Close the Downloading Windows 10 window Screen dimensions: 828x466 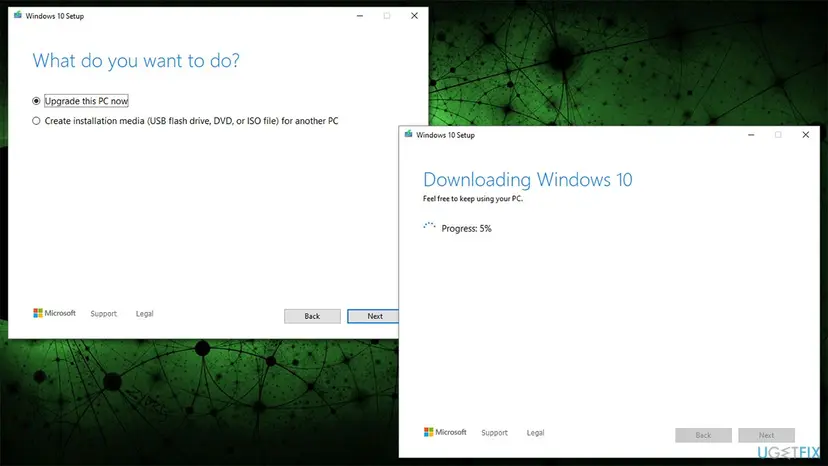point(806,135)
